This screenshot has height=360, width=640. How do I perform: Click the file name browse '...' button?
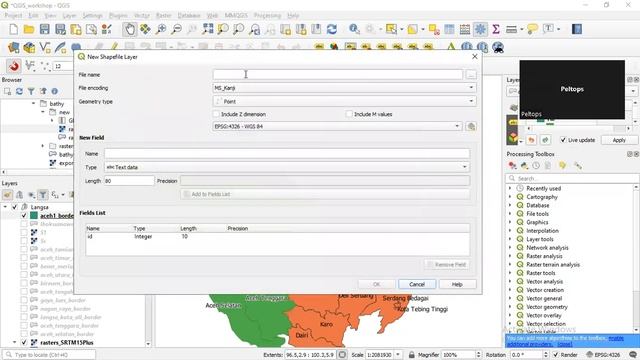pos(471,75)
